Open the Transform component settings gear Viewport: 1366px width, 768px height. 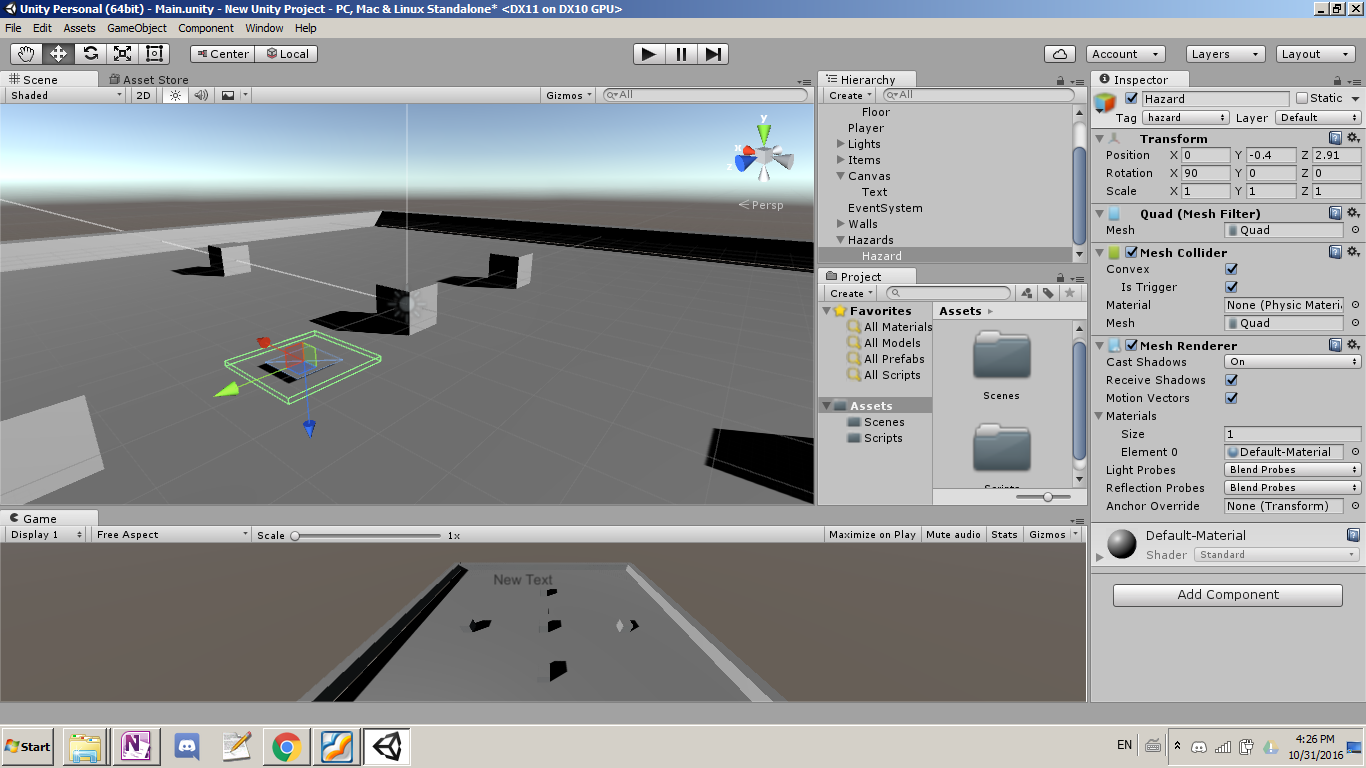click(x=1354, y=138)
